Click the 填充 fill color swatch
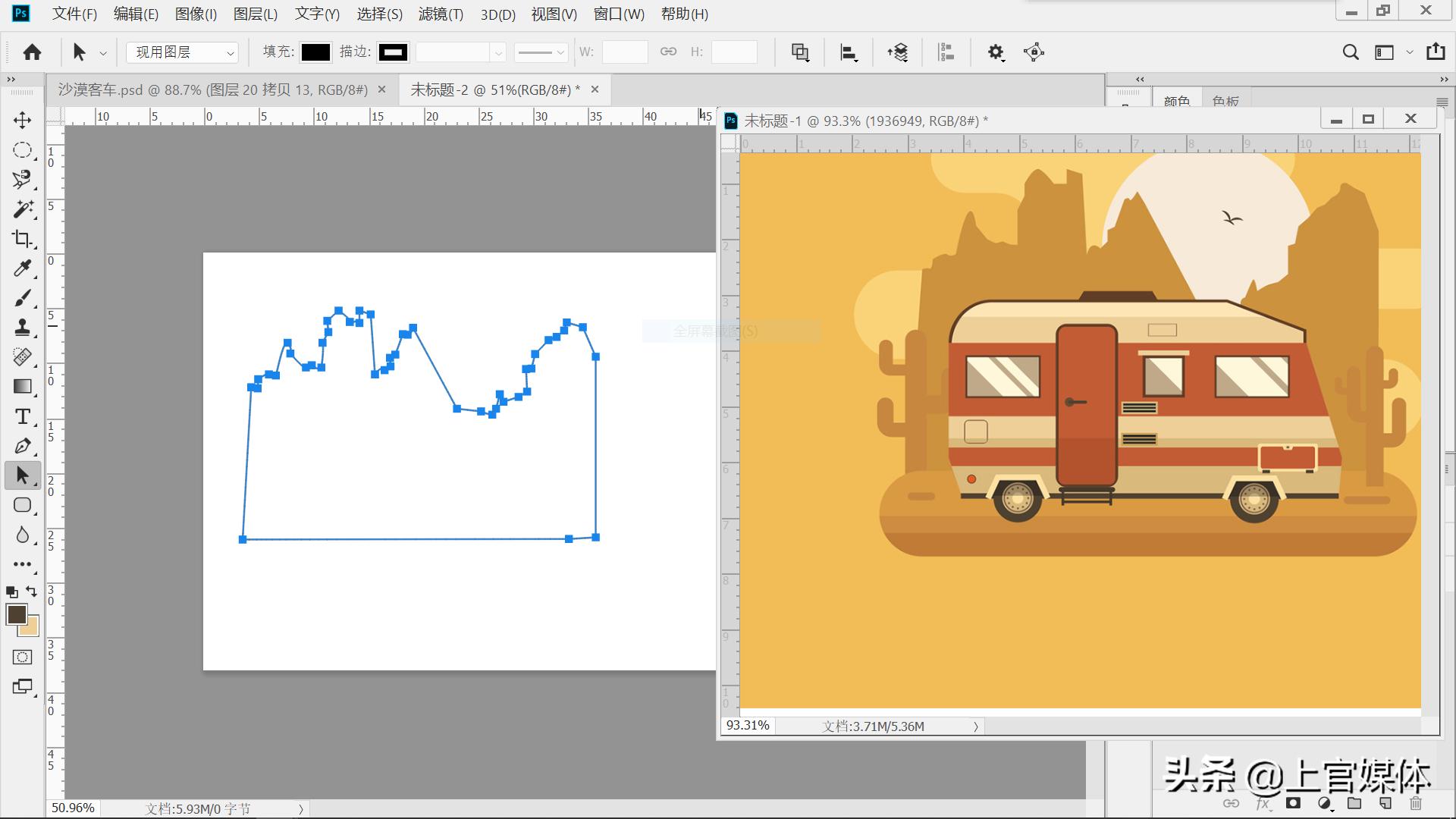Screen dimensions: 1456x819 [315, 52]
